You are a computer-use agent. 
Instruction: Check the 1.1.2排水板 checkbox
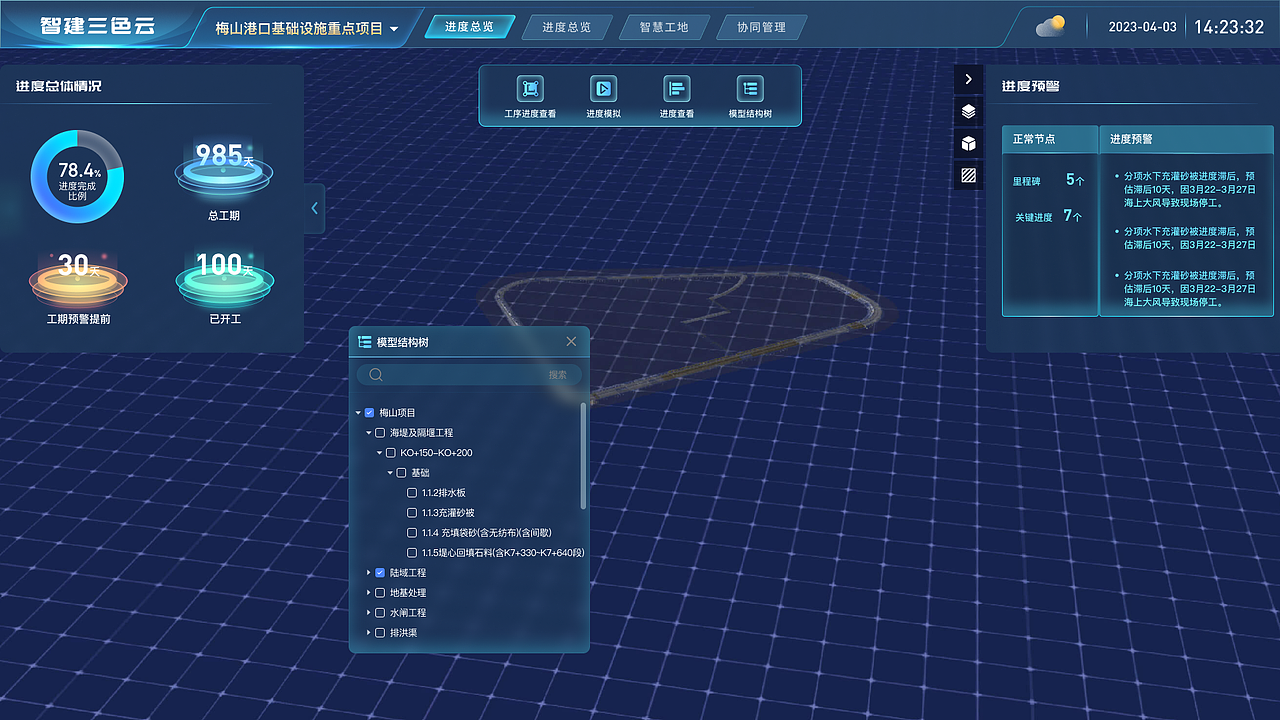pyautogui.click(x=412, y=493)
